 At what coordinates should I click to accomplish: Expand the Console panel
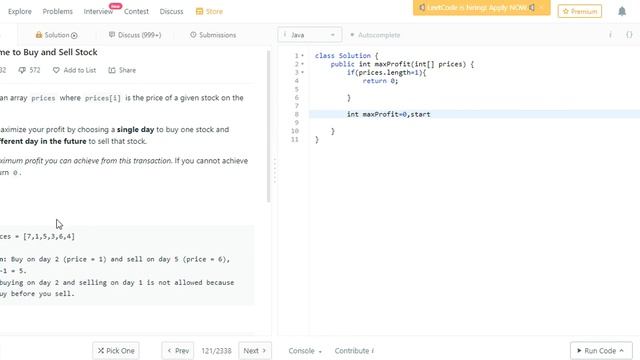tap(305, 351)
